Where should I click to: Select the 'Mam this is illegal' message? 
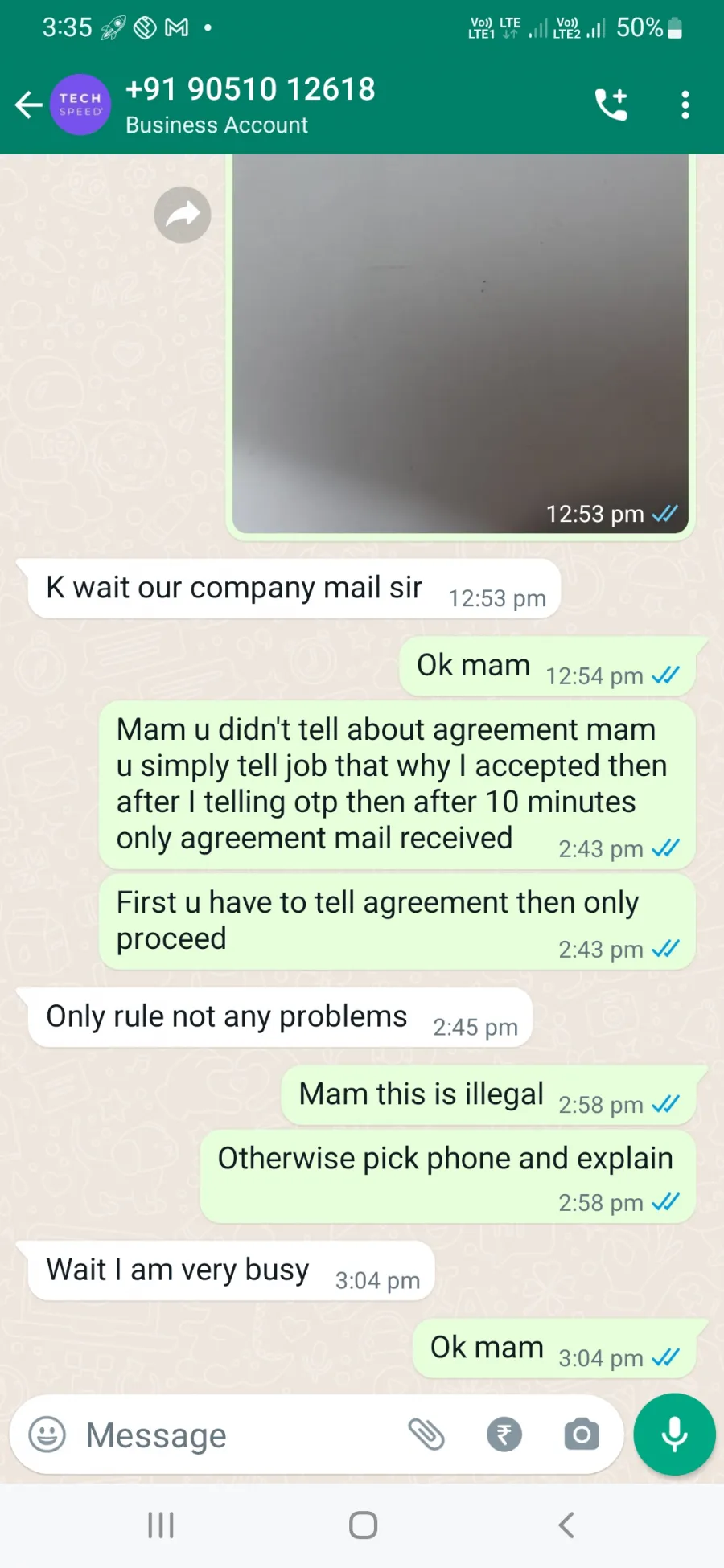[488, 1096]
